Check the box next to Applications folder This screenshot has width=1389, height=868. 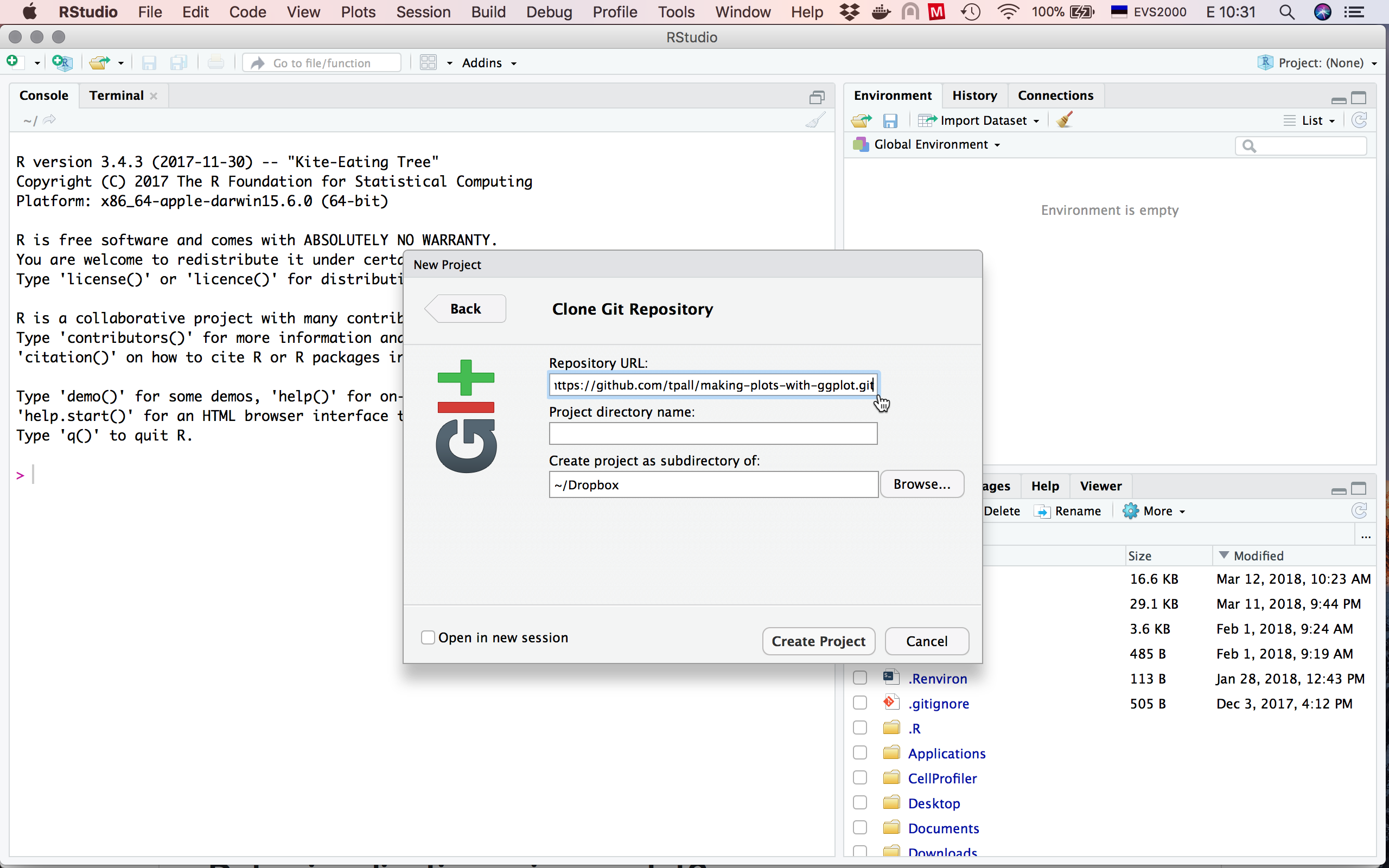point(860,752)
